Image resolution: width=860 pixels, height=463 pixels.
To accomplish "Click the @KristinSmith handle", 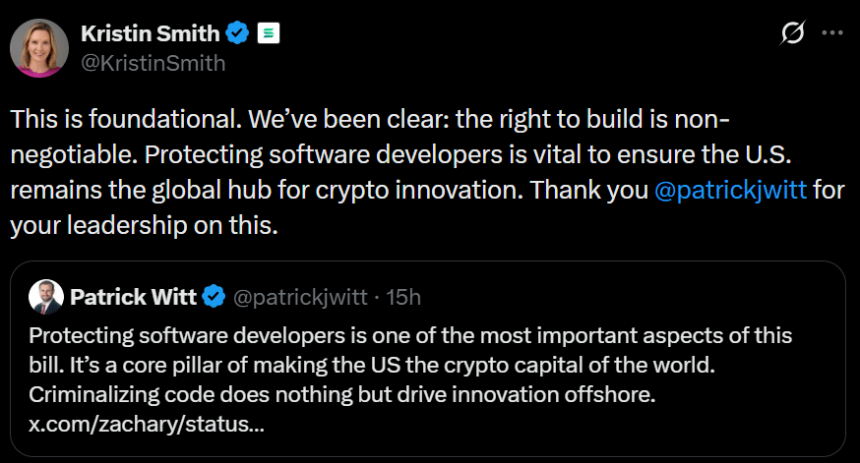I will point(152,63).
